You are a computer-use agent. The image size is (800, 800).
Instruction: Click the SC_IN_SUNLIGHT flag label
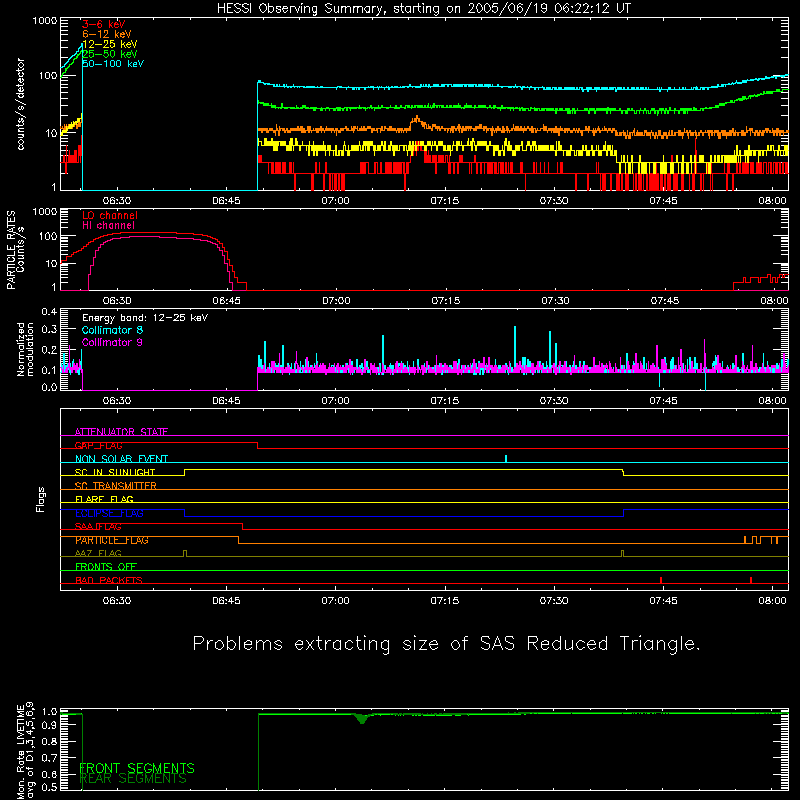pyautogui.click(x=115, y=472)
